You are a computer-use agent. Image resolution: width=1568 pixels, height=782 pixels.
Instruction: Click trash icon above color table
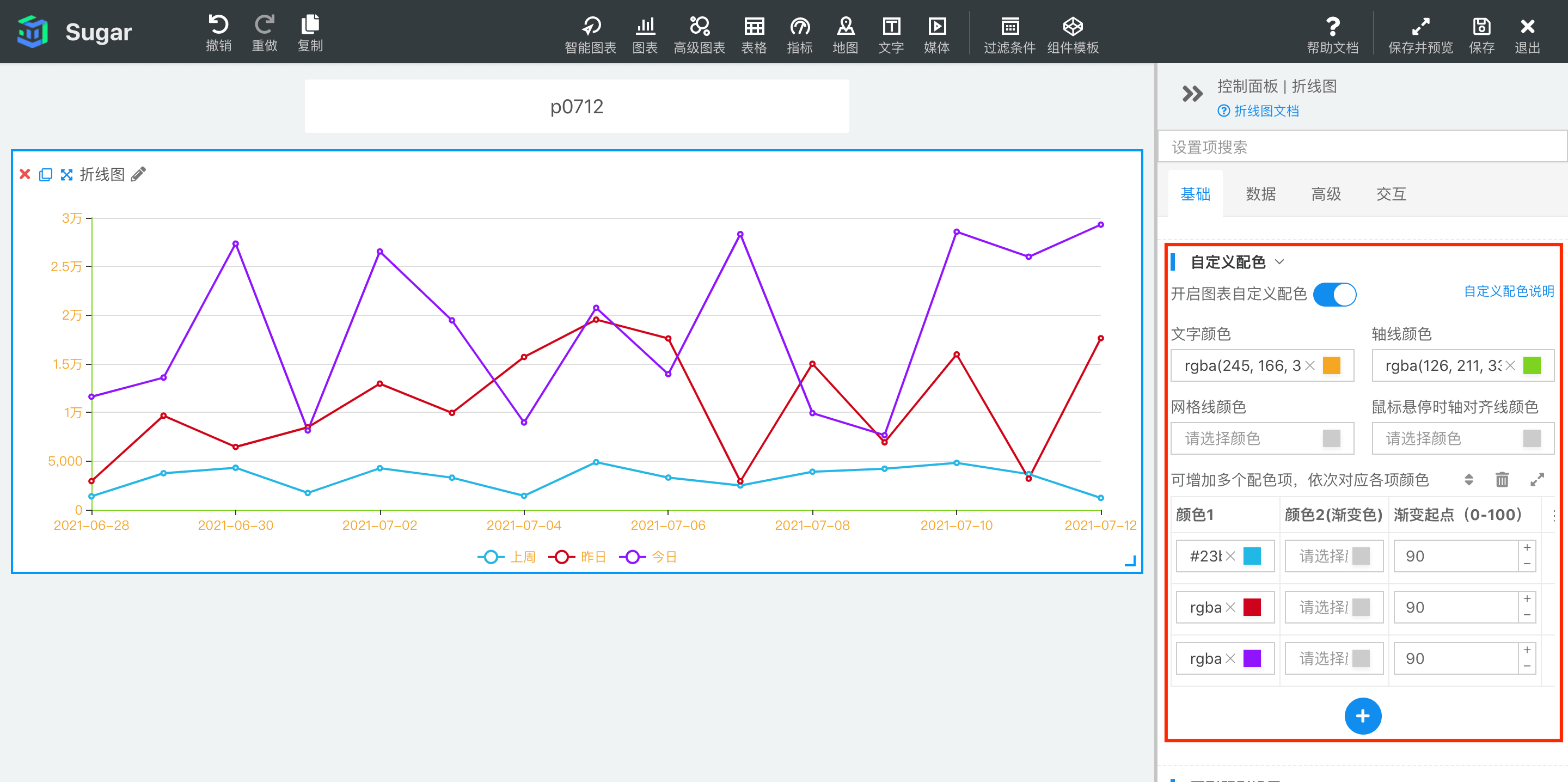pyautogui.click(x=1502, y=480)
